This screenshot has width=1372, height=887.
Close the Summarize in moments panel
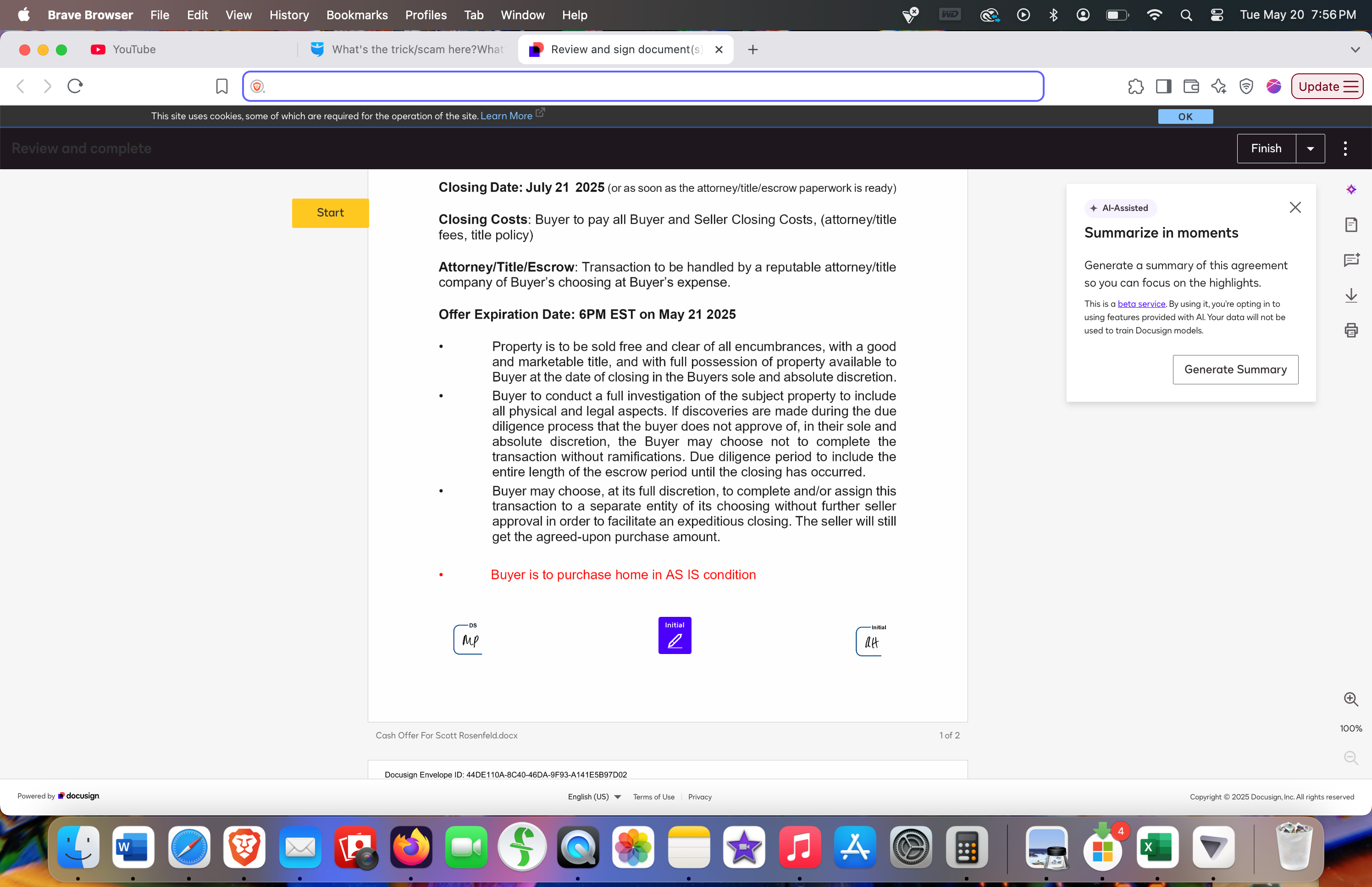click(x=1295, y=207)
